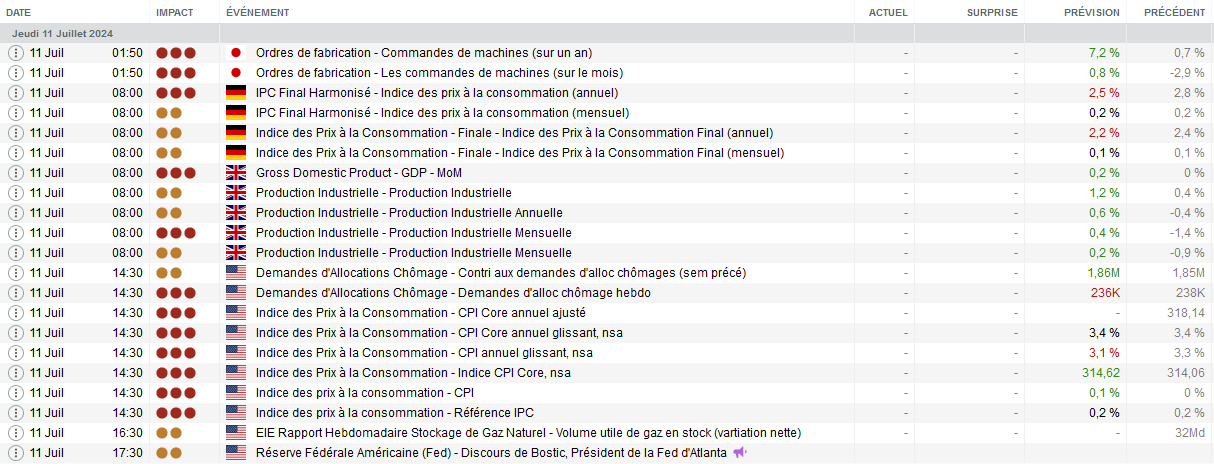This screenshot has width=1214, height=464.
Task: Click US flag next to EIE gas storage report
Action: (x=236, y=433)
